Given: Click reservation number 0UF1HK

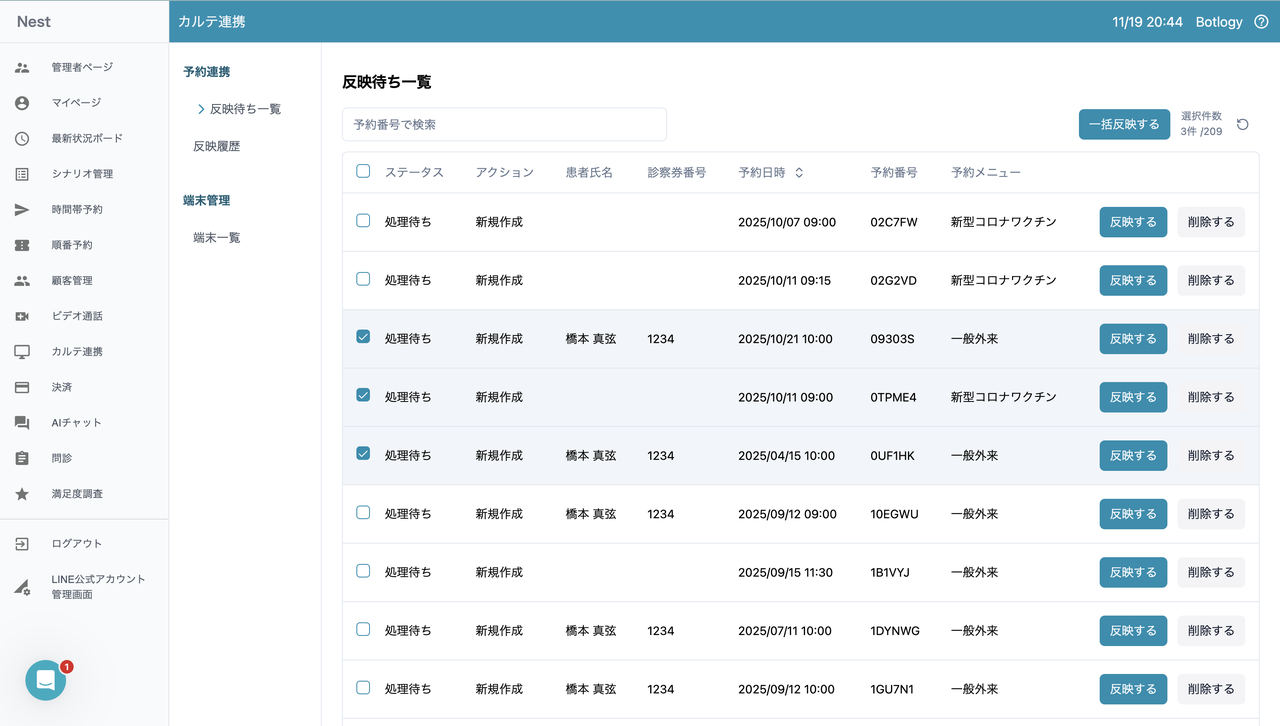Looking at the screenshot, I should point(893,455).
